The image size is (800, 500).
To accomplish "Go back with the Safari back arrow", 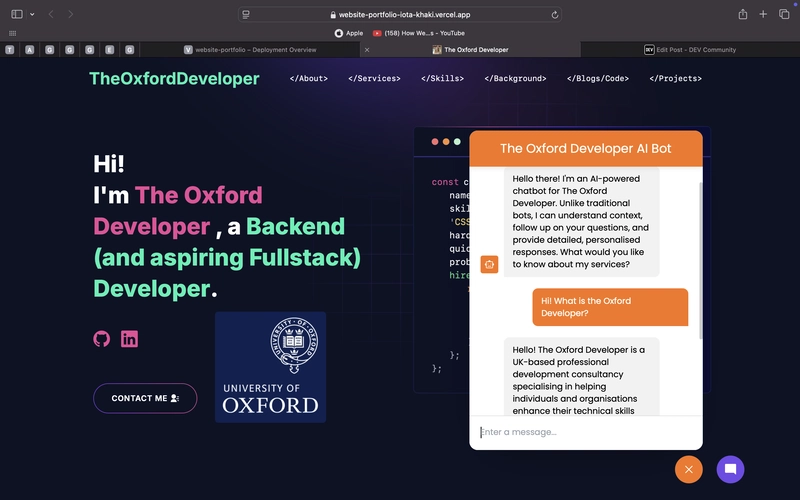I will [51, 14].
